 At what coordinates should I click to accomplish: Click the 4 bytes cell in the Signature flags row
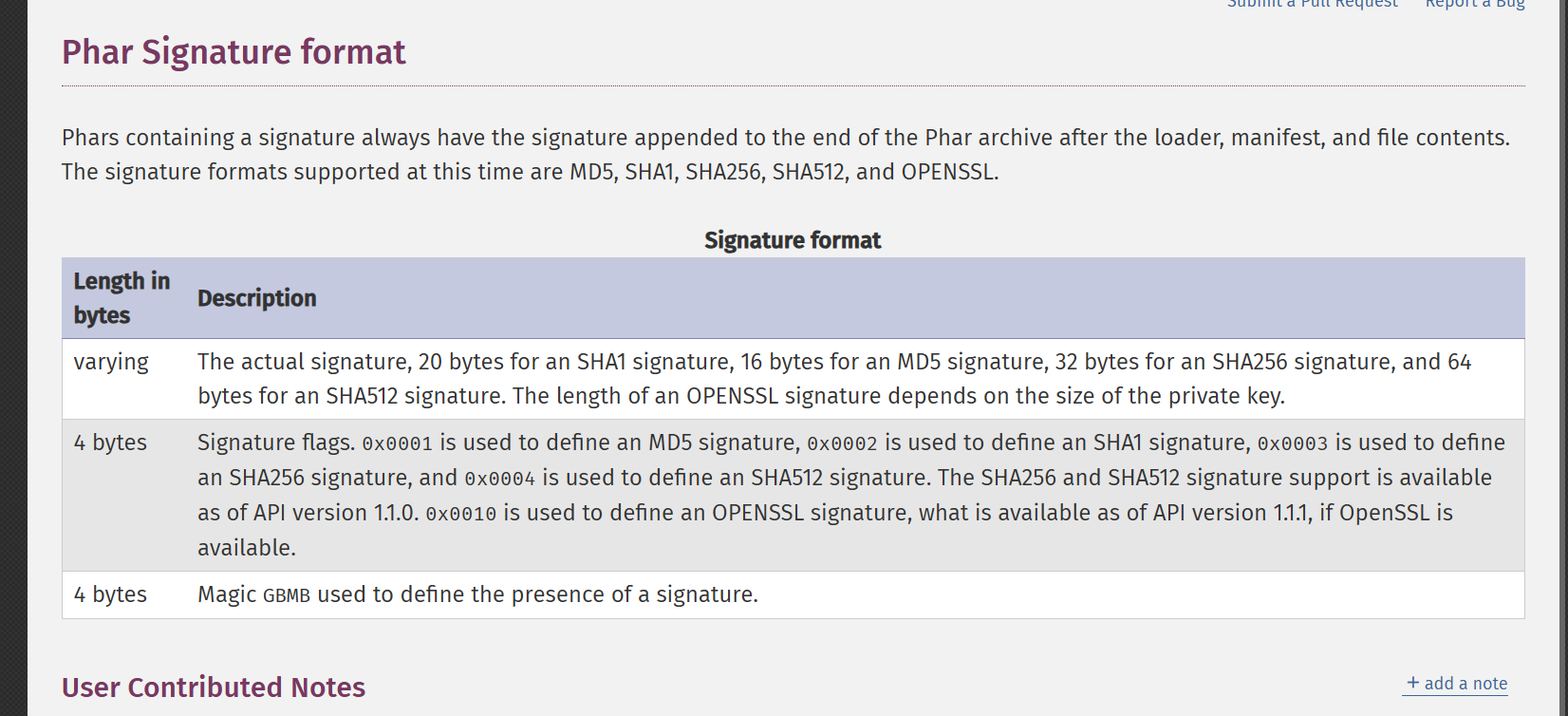110,443
